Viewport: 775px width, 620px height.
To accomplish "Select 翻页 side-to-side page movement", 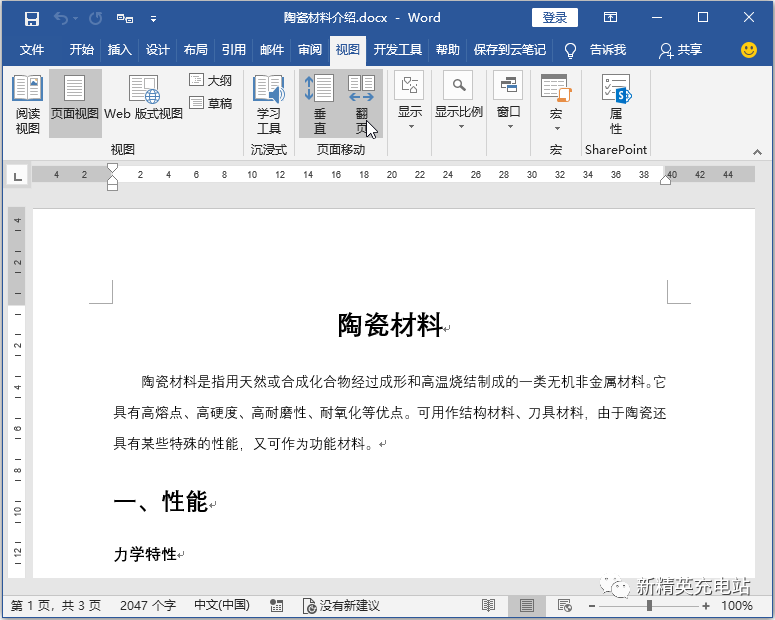I will click(361, 104).
